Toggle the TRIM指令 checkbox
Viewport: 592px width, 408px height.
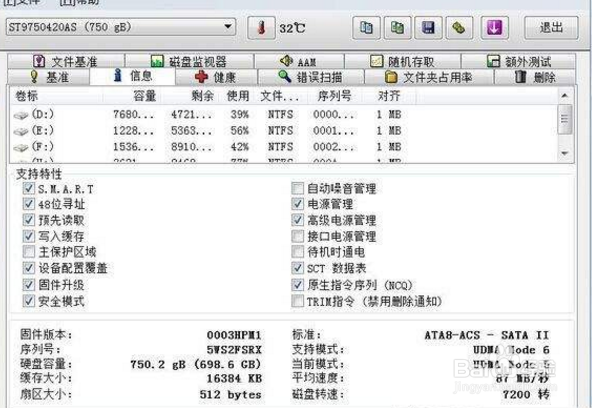click(x=298, y=301)
